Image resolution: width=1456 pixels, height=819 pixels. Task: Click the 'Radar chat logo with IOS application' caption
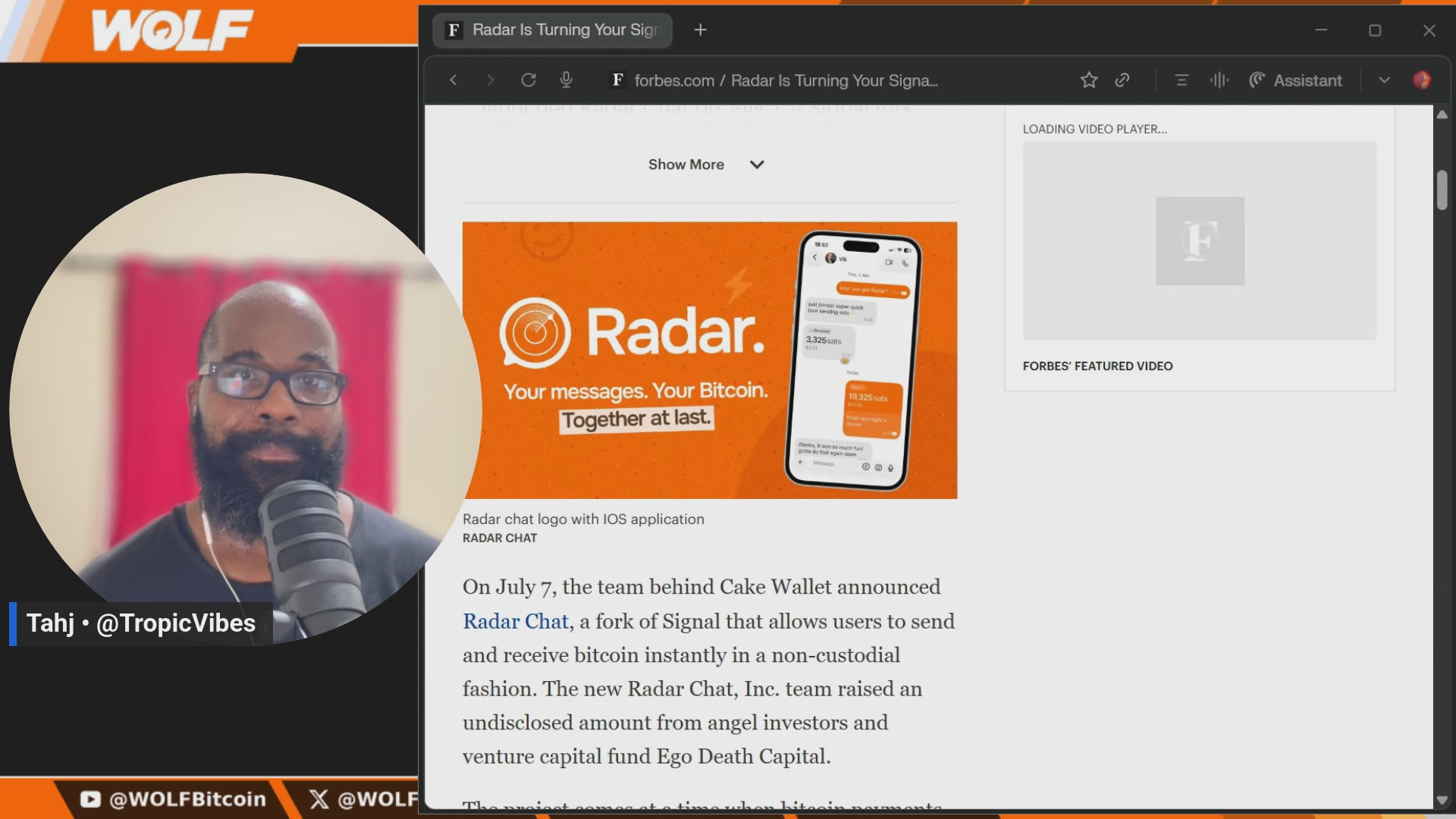pyautogui.click(x=583, y=519)
